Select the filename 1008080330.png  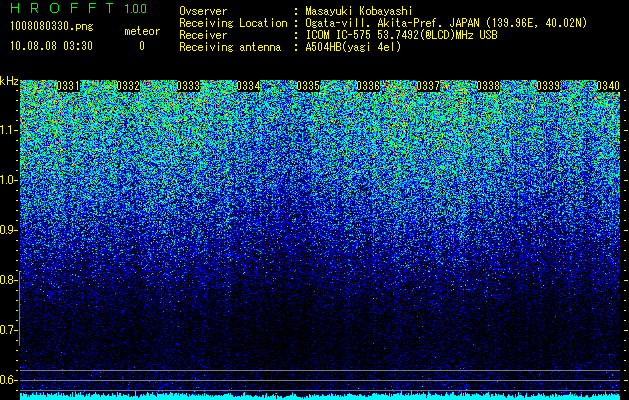click(x=52, y=27)
